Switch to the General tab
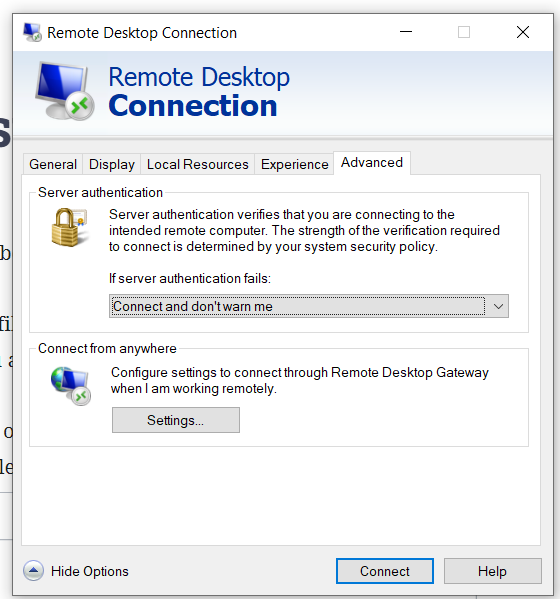 tap(53, 164)
